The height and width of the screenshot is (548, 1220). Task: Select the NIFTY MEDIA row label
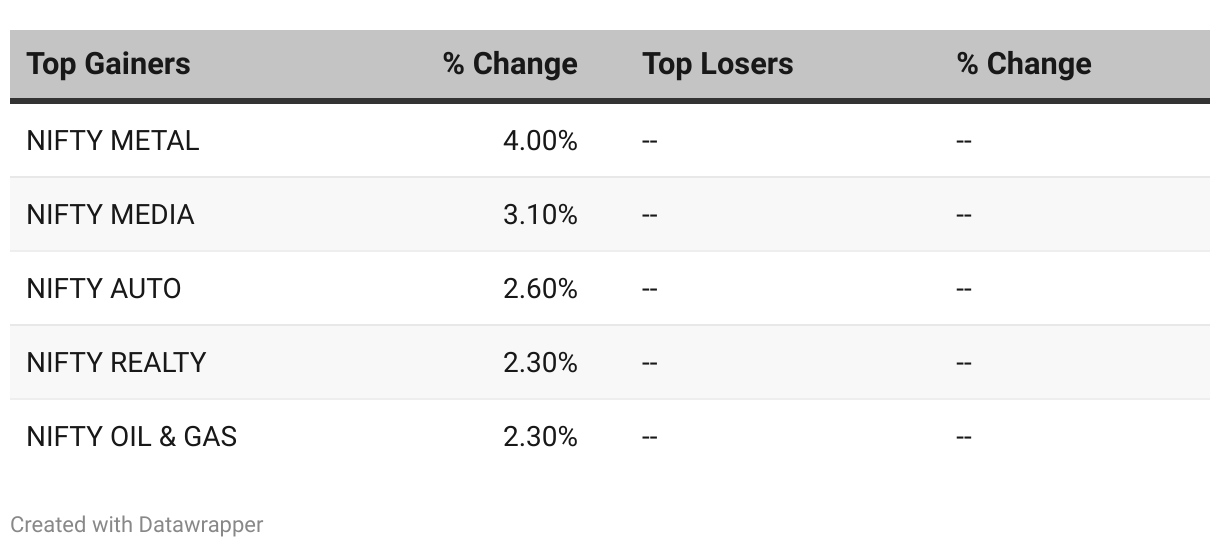[x=110, y=215]
